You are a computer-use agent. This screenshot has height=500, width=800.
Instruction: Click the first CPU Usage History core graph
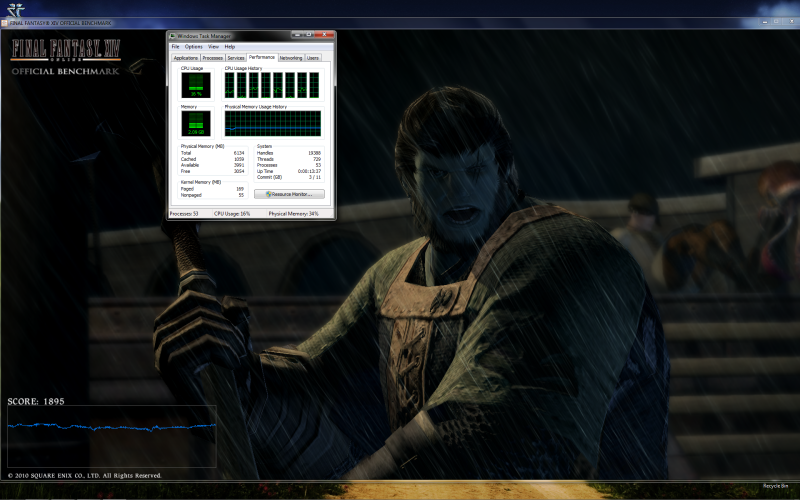[x=229, y=85]
